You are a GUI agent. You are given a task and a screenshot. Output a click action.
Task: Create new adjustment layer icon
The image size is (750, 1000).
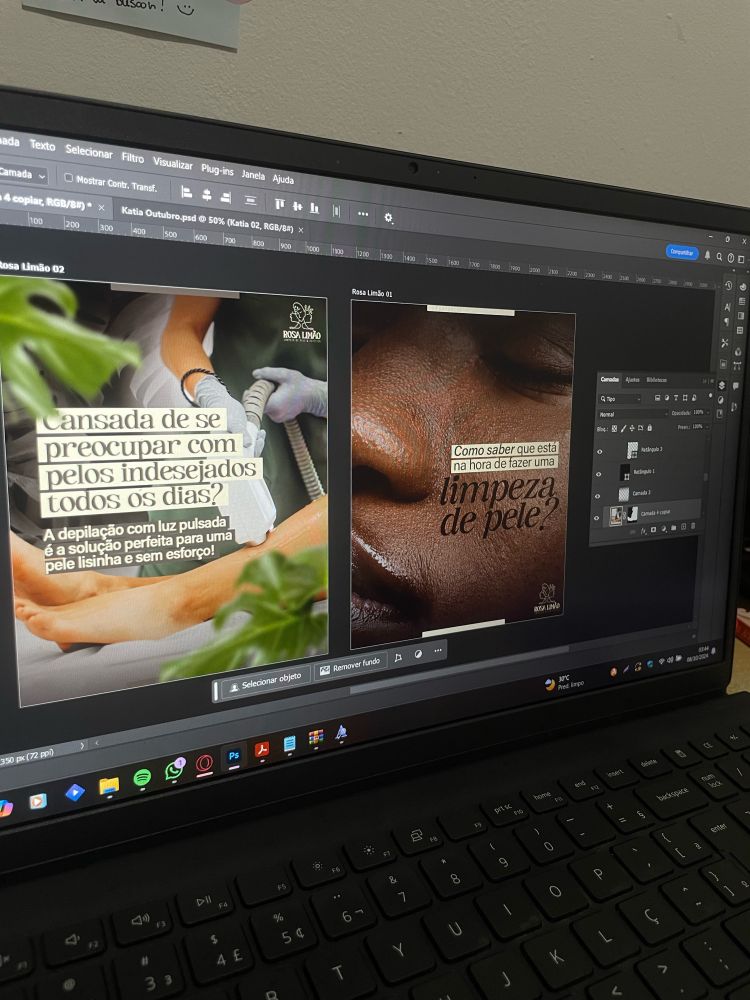(x=664, y=529)
